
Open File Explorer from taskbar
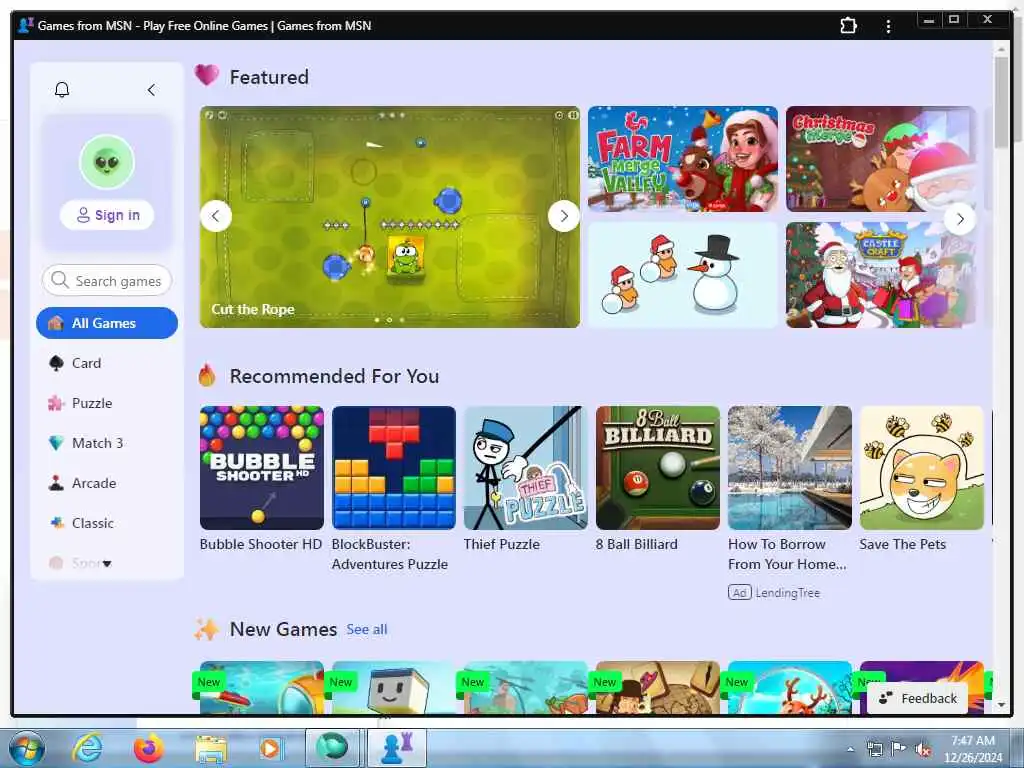click(x=210, y=749)
